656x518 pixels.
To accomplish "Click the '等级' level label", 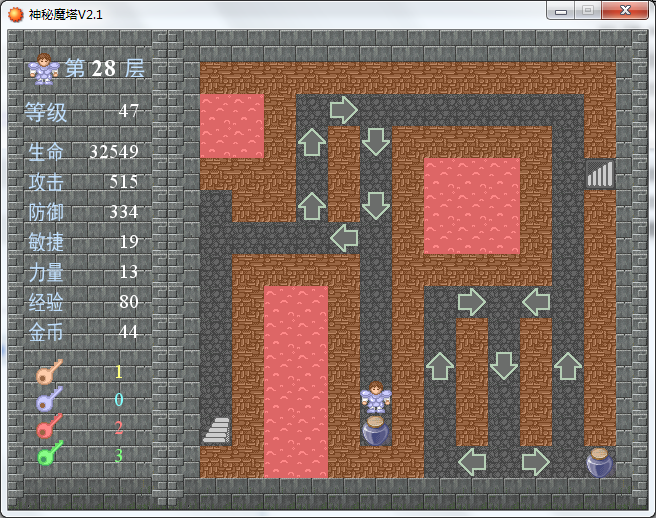I will 46,112.
